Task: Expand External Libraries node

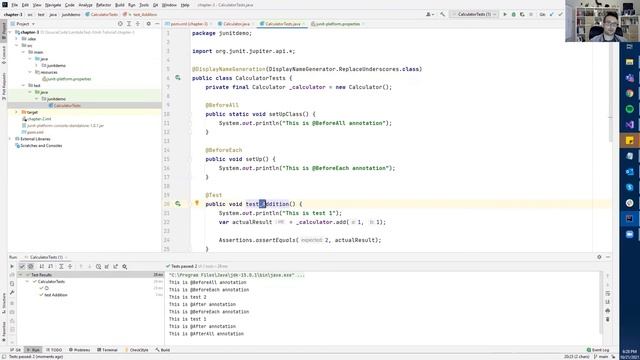Action: (x=10, y=139)
